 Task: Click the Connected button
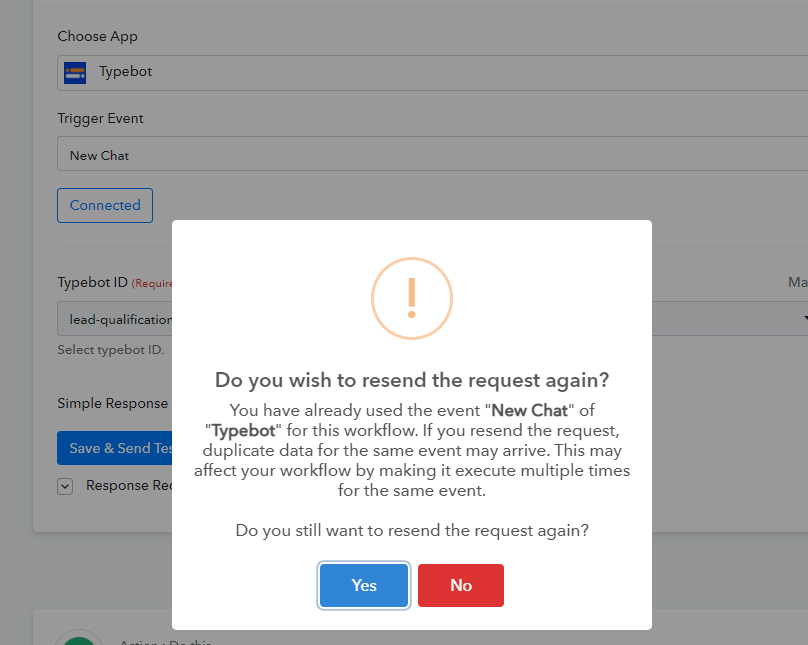pyautogui.click(x=105, y=206)
